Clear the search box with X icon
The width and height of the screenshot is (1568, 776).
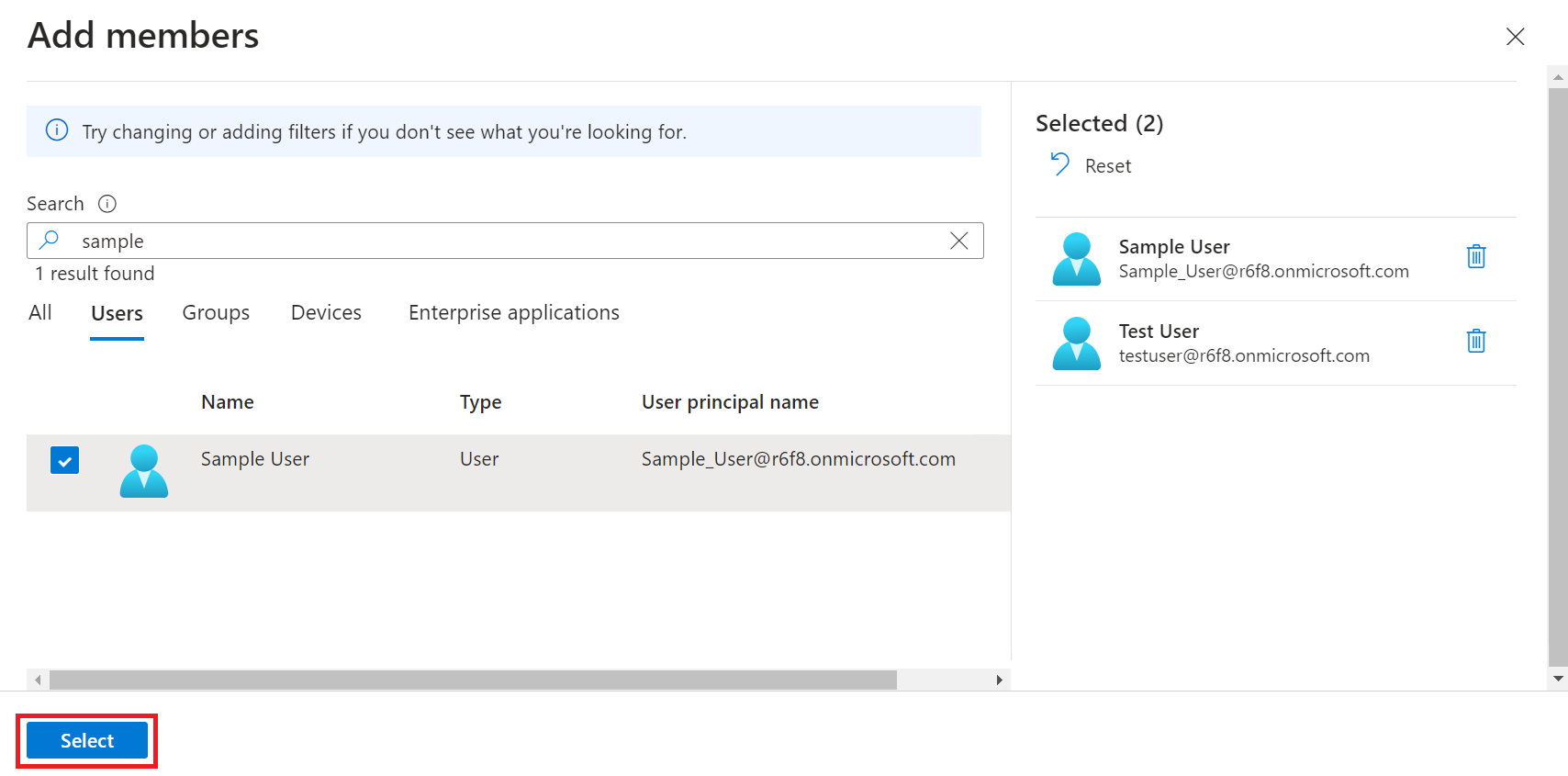[x=958, y=241]
